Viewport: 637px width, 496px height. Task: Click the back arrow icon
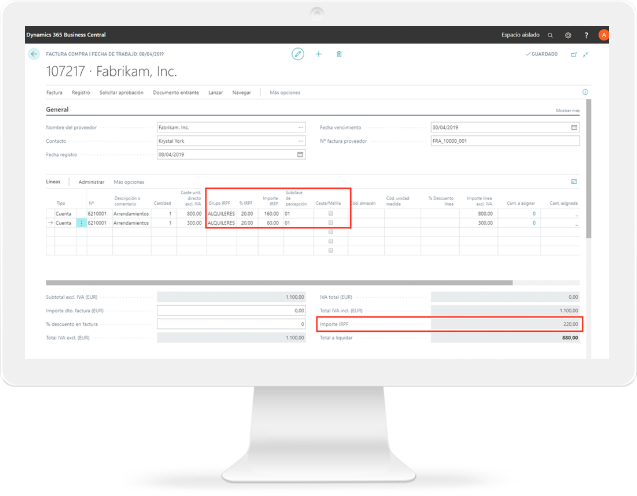pyautogui.click(x=35, y=54)
